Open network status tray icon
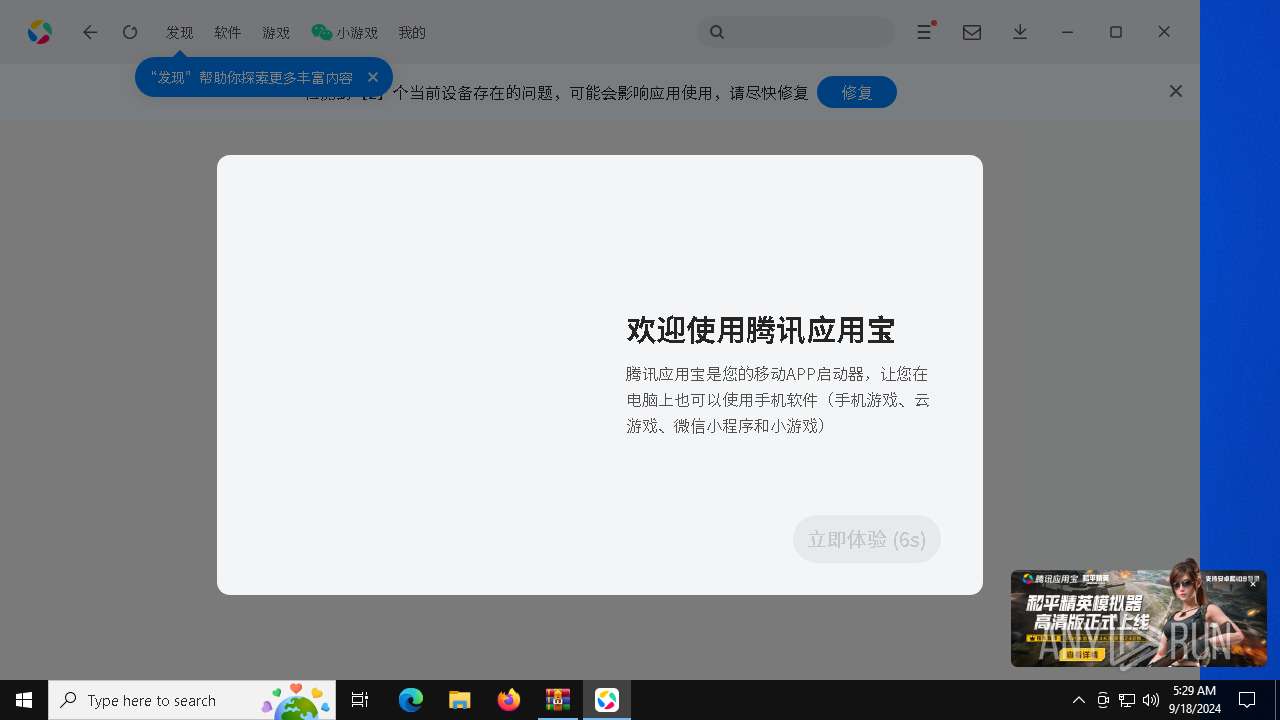The width and height of the screenshot is (1280, 720). (x=1127, y=700)
